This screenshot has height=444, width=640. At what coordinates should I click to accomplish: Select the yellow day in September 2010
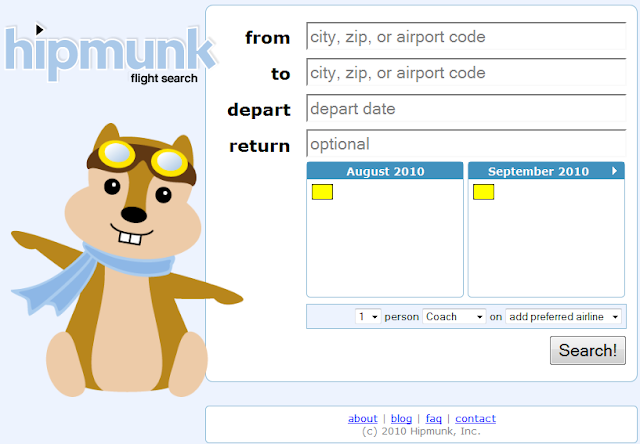point(484,192)
